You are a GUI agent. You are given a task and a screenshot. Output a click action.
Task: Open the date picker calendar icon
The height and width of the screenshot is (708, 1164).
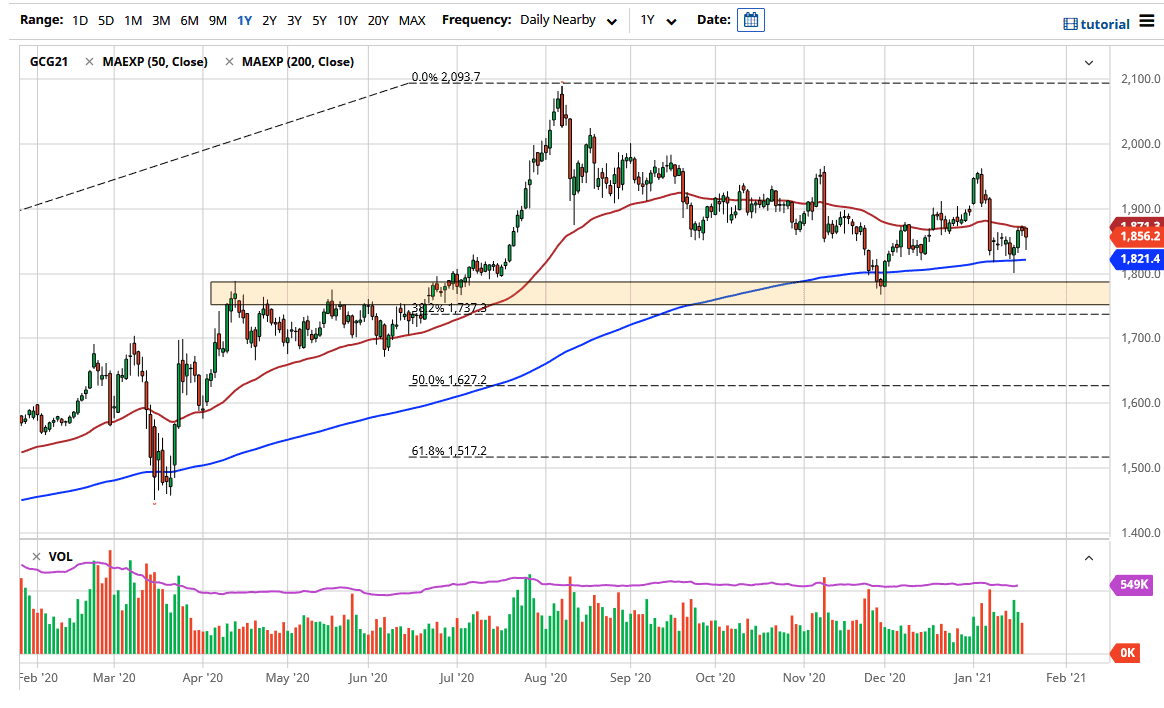pyautogui.click(x=751, y=19)
